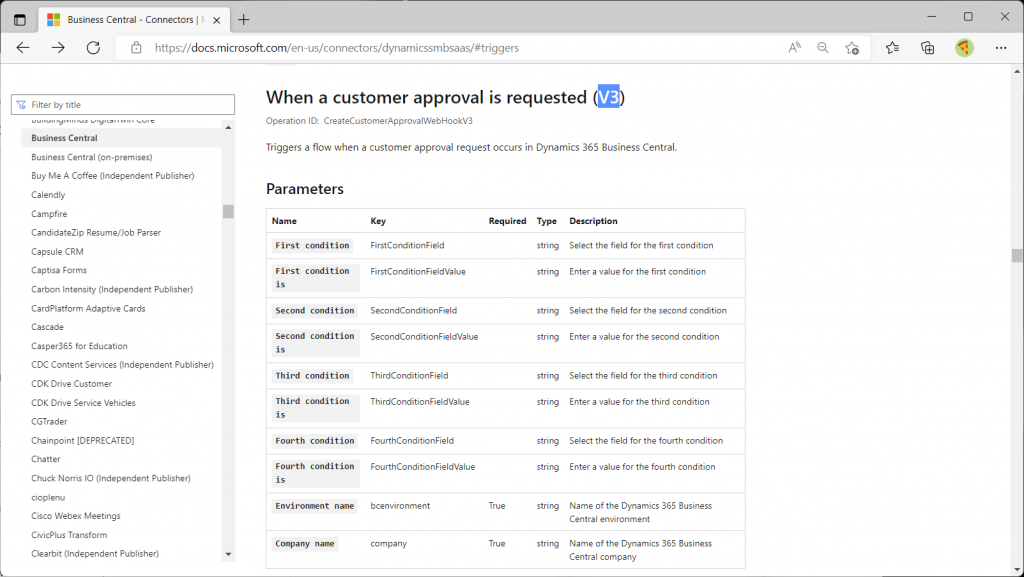Click the Operation ID CreateCustomerApprovalWebHookV3 text
1024x577 pixels.
click(x=369, y=121)
